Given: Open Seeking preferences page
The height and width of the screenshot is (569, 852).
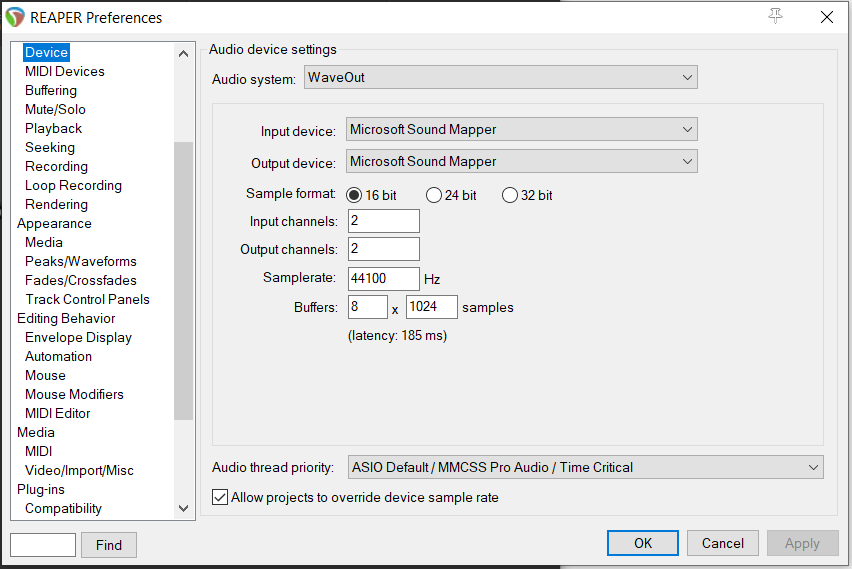Looking at the screenshot, I should 50,147.
